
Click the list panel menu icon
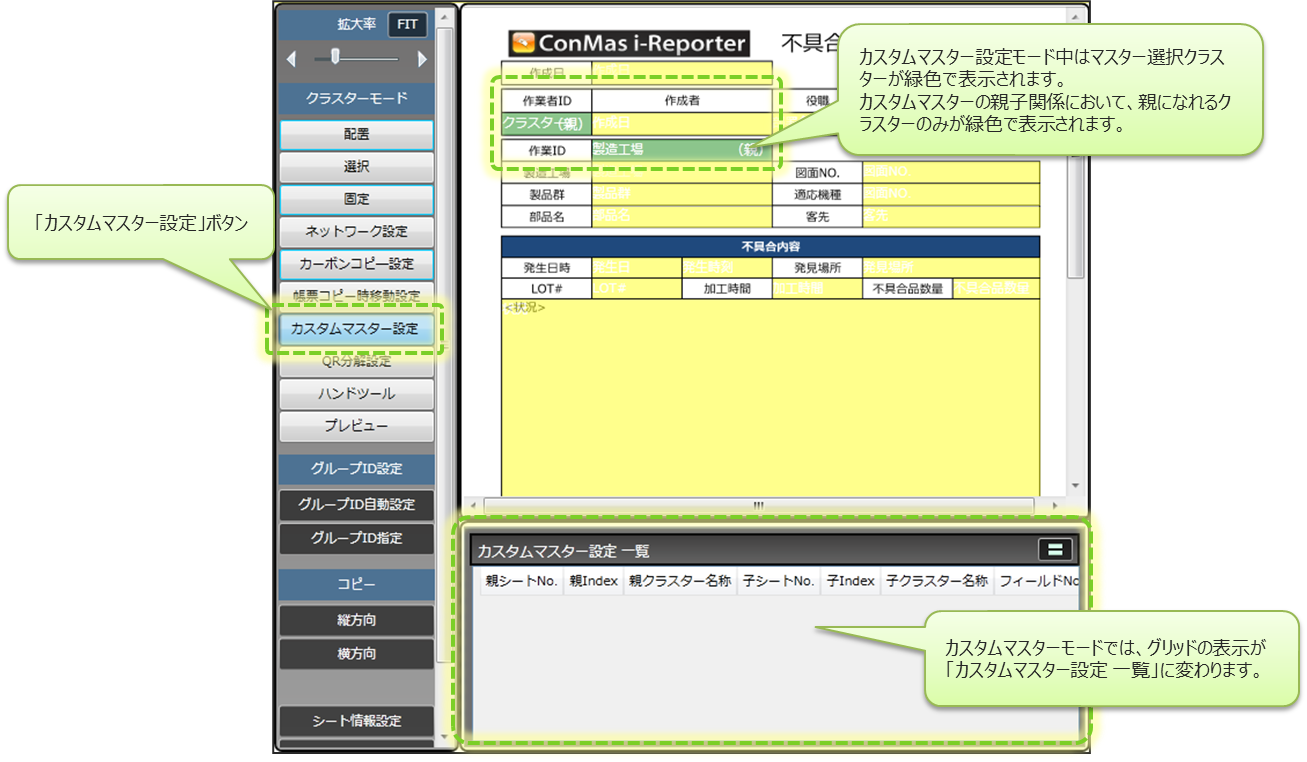pos(1055,549)
